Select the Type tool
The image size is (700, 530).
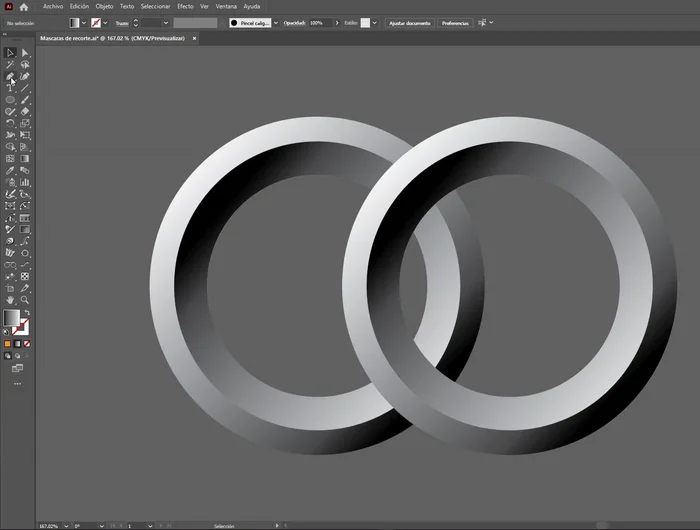[10, 88]
